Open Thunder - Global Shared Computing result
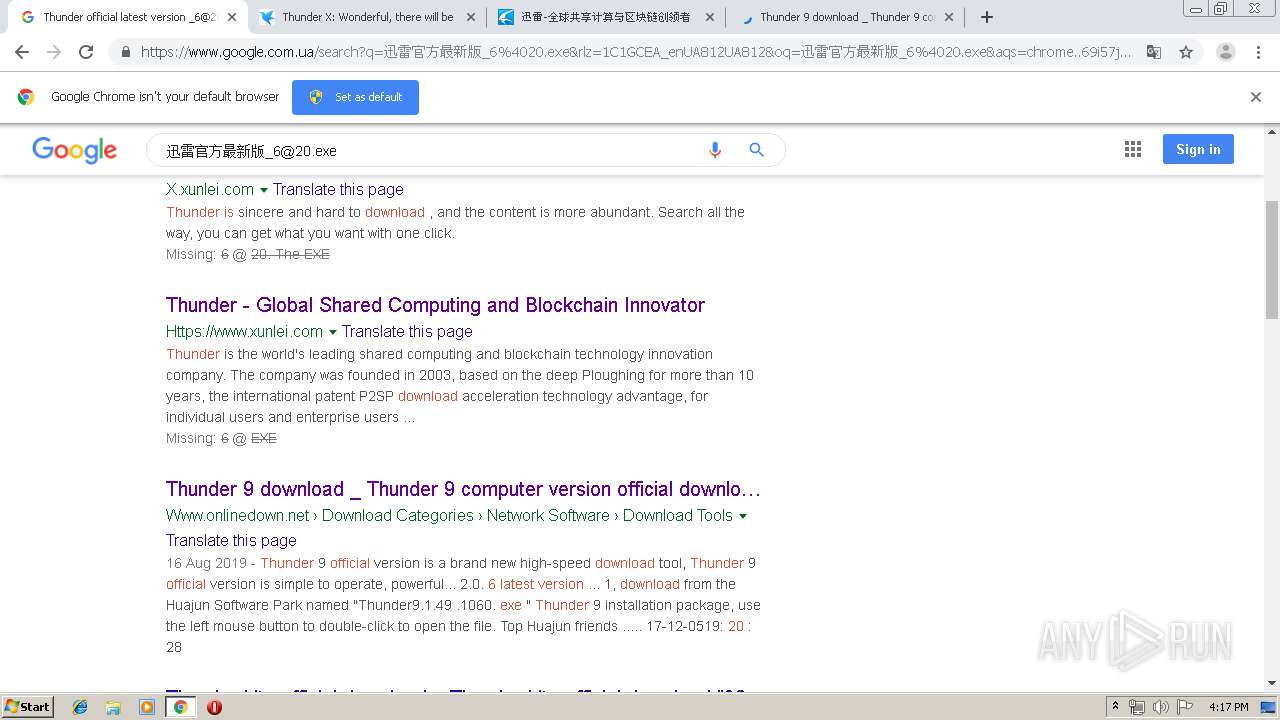 [x=435, y=305]
